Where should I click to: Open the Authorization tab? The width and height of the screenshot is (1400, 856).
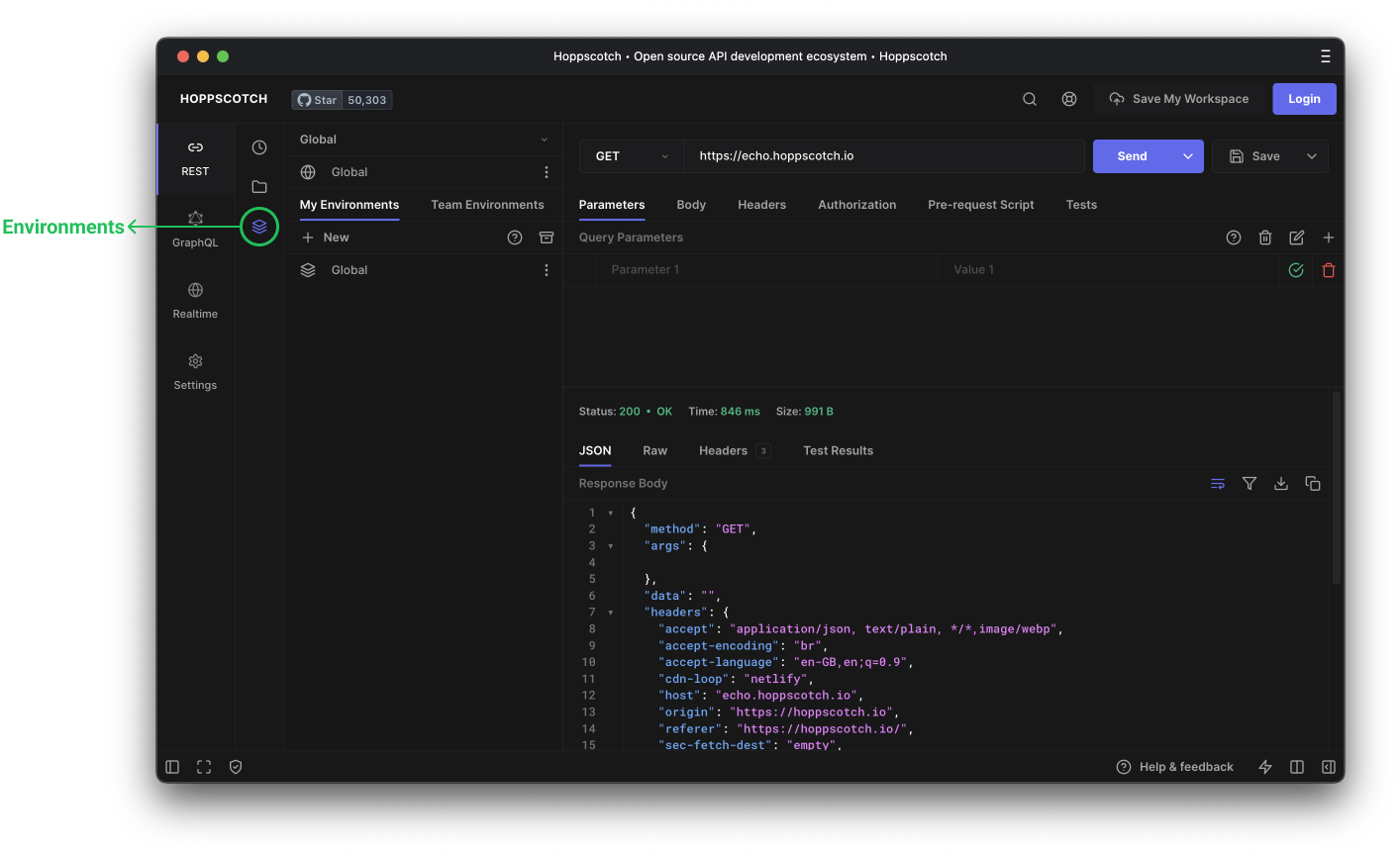[857, 205]
